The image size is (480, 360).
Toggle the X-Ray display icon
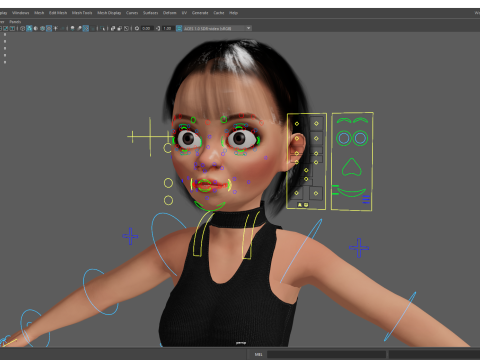point(113,28)
